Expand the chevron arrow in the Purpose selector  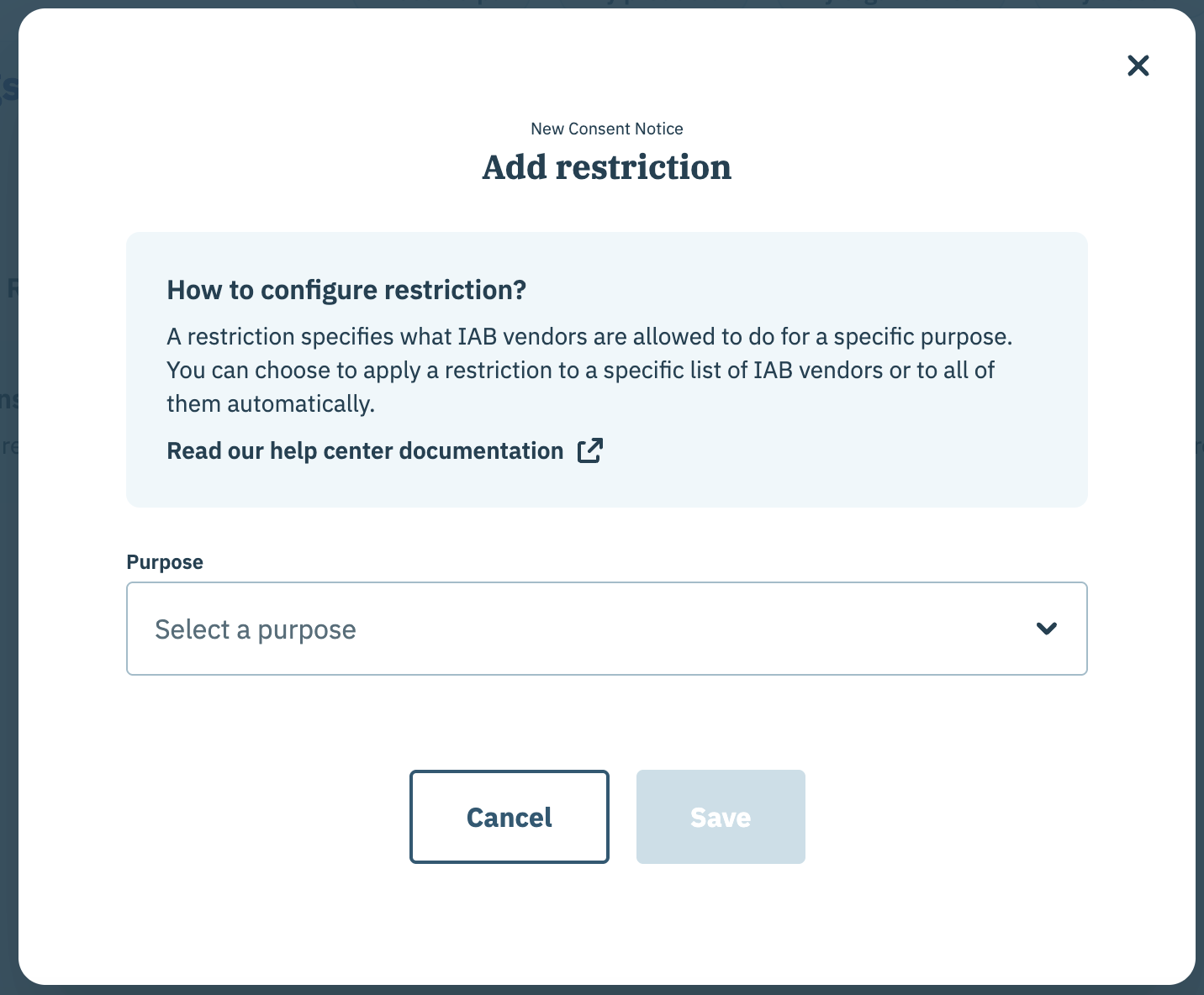point(1047,629)
